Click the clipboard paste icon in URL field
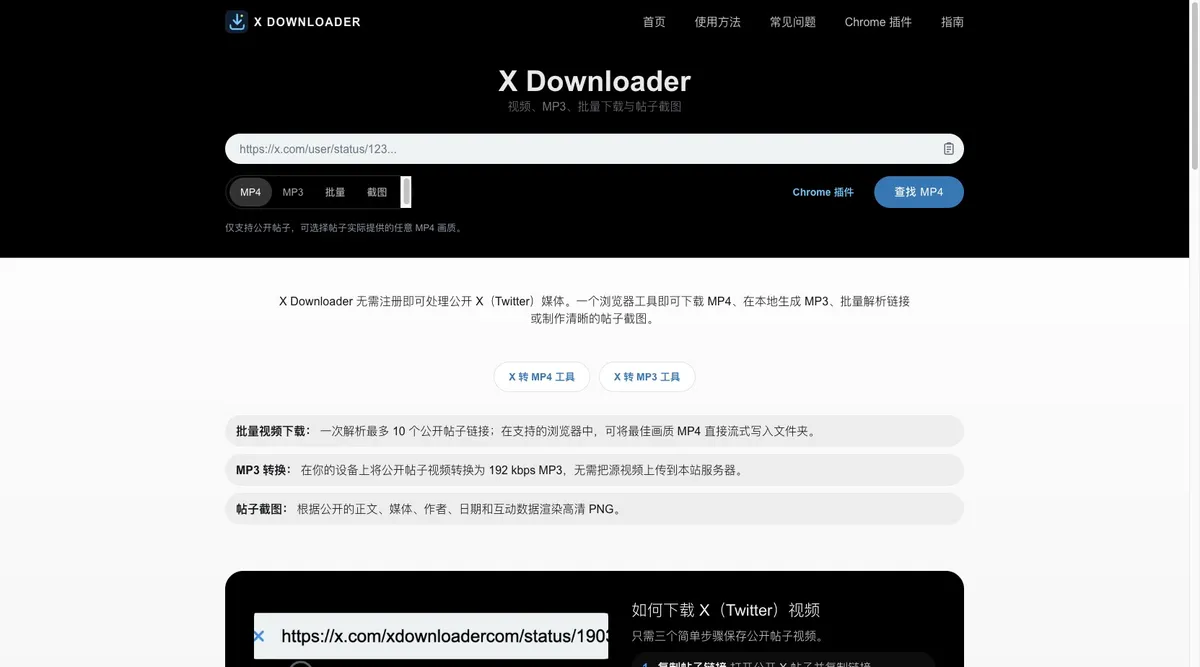This screenshot has height=667, width=1200. point(948,149)
